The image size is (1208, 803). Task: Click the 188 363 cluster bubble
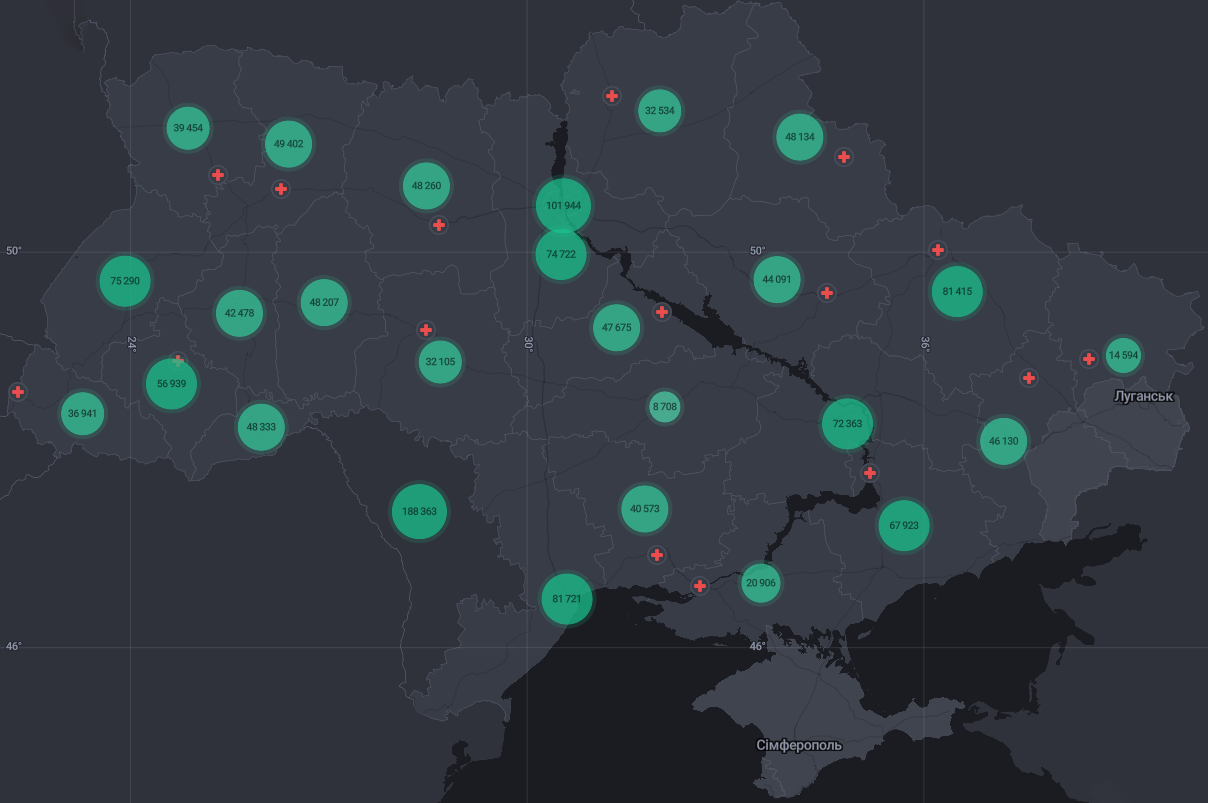(419, 511)
